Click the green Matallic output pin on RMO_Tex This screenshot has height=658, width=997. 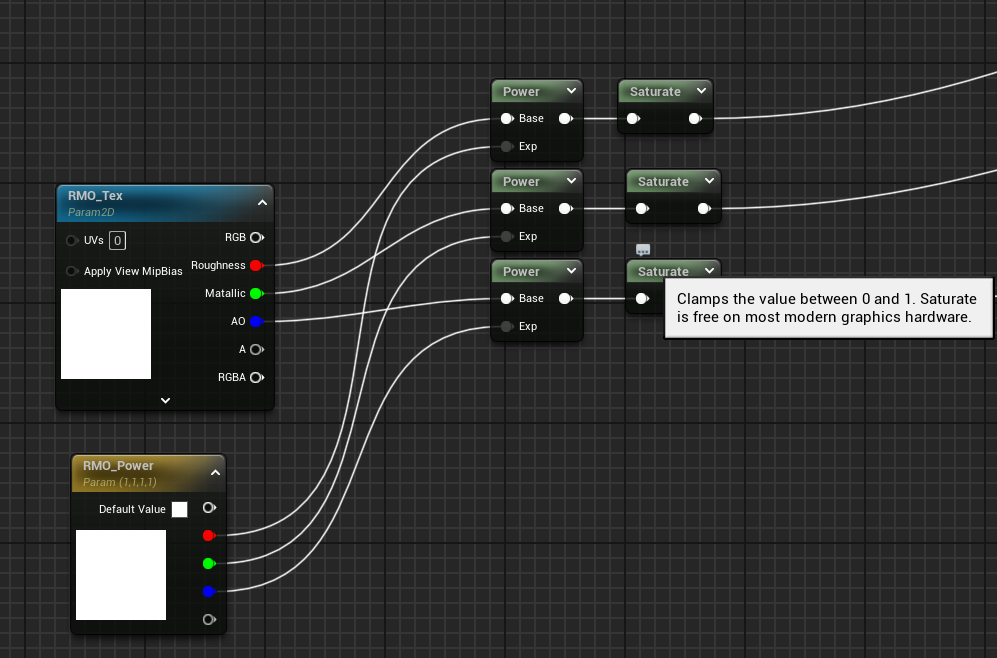257,294
